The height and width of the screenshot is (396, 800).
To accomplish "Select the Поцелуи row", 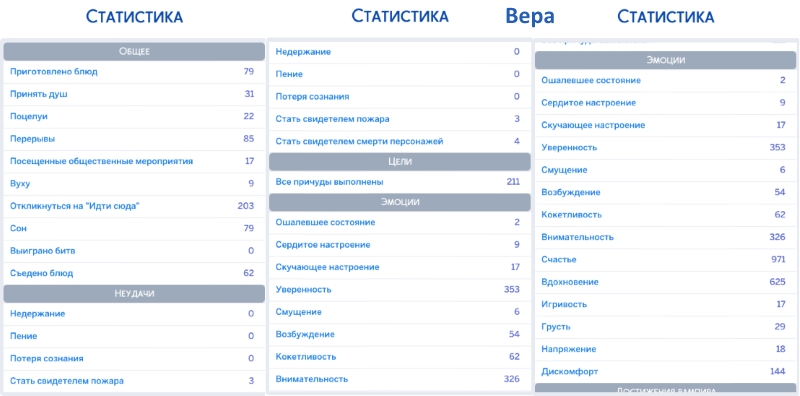I will tap(134, 117).
